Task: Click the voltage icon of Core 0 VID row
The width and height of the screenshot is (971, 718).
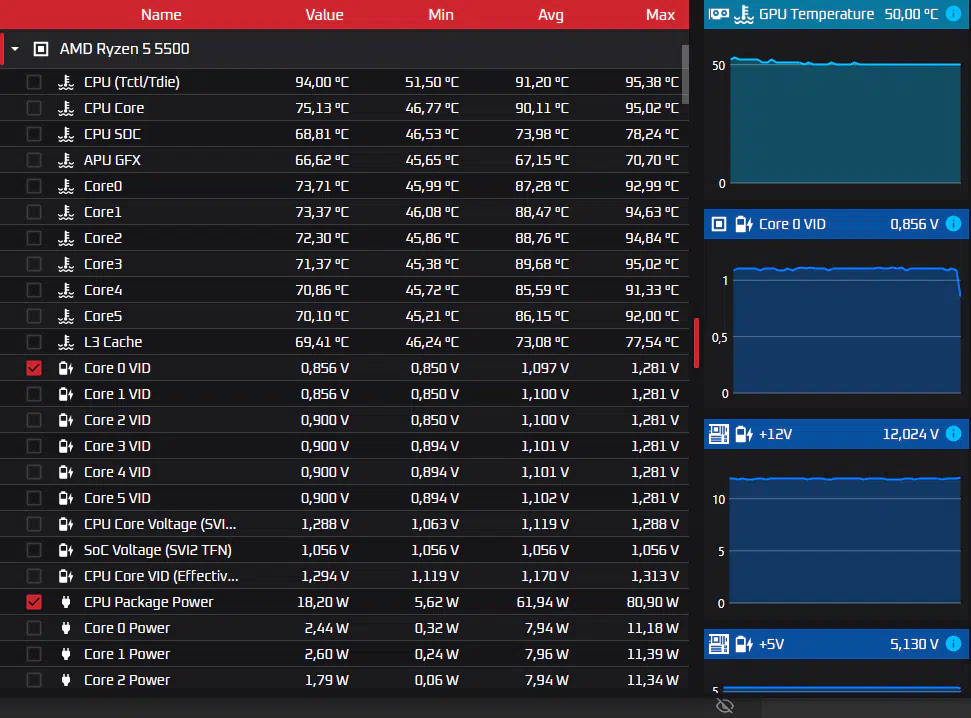Action: click(x=66, y=368)
